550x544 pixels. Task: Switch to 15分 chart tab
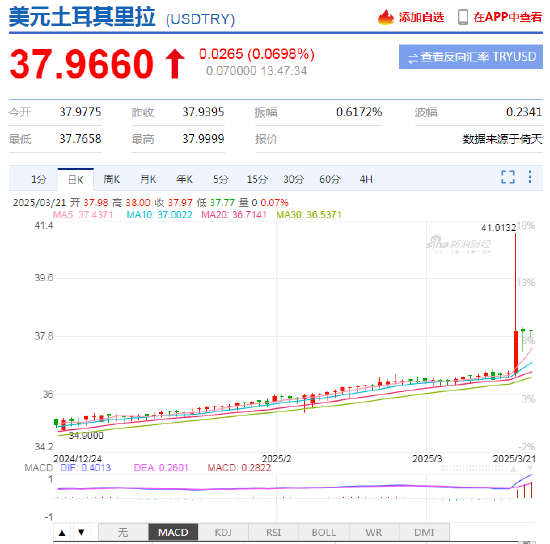257,180
